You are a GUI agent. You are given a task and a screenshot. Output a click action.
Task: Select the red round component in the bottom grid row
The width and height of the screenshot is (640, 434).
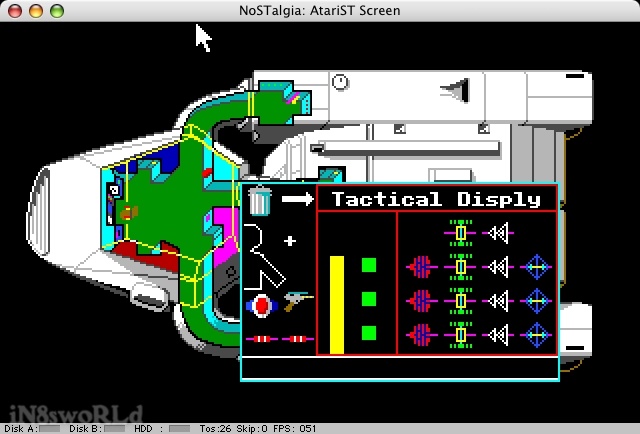(422, 335)
